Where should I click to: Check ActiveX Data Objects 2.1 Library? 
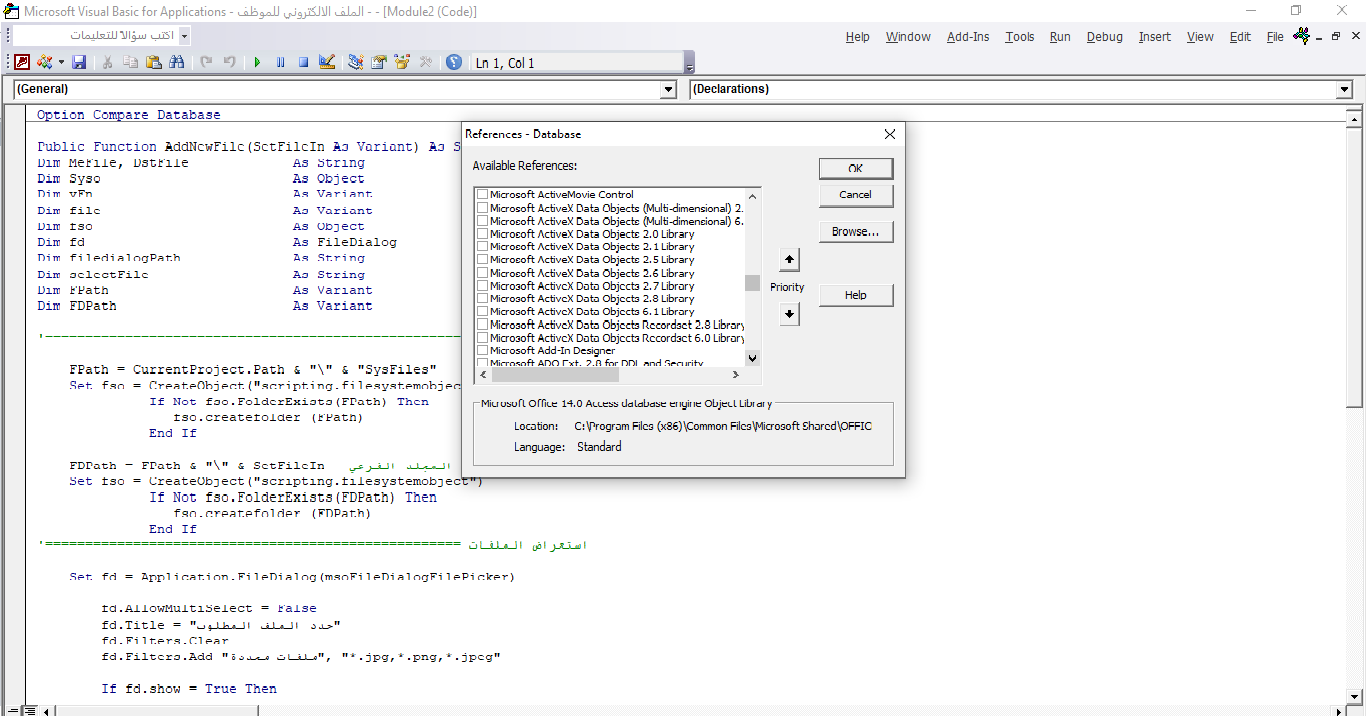pos(483,247)
